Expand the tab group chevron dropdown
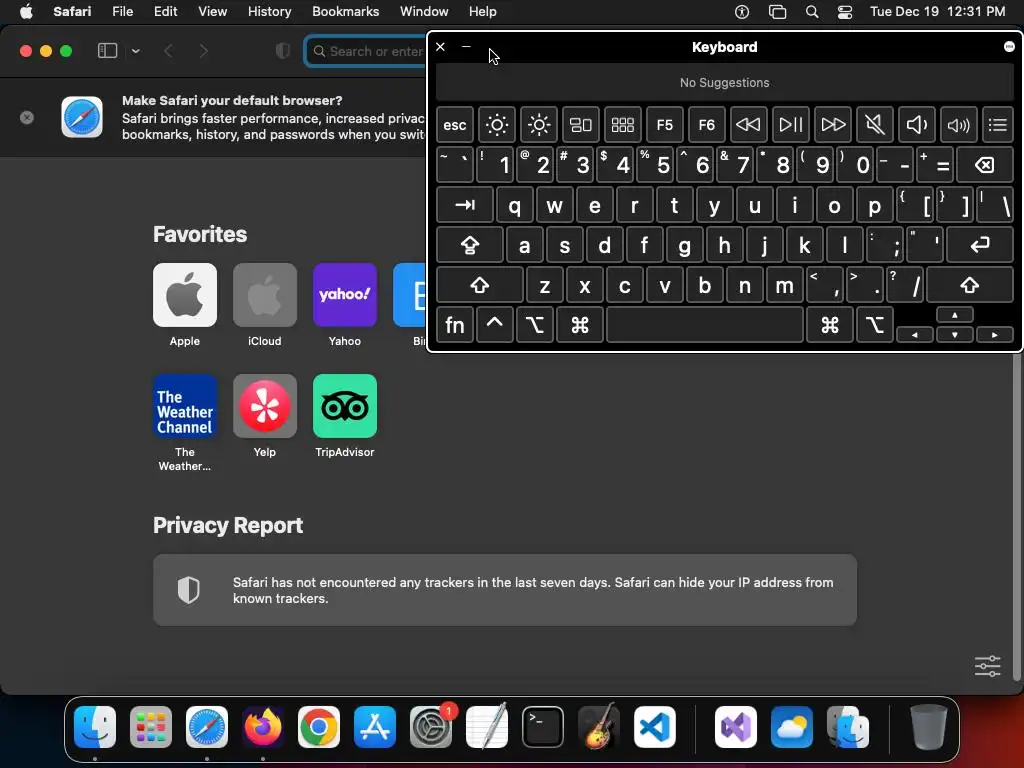This screenshot has width=1024, height=768. point(135,51)
